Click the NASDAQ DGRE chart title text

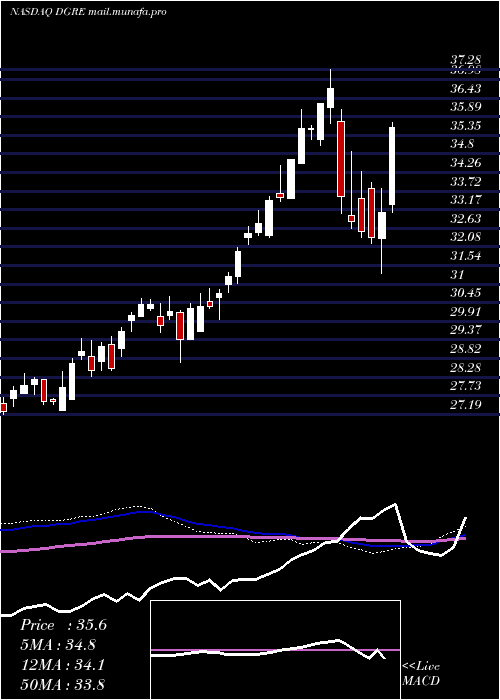coord(88,12)
